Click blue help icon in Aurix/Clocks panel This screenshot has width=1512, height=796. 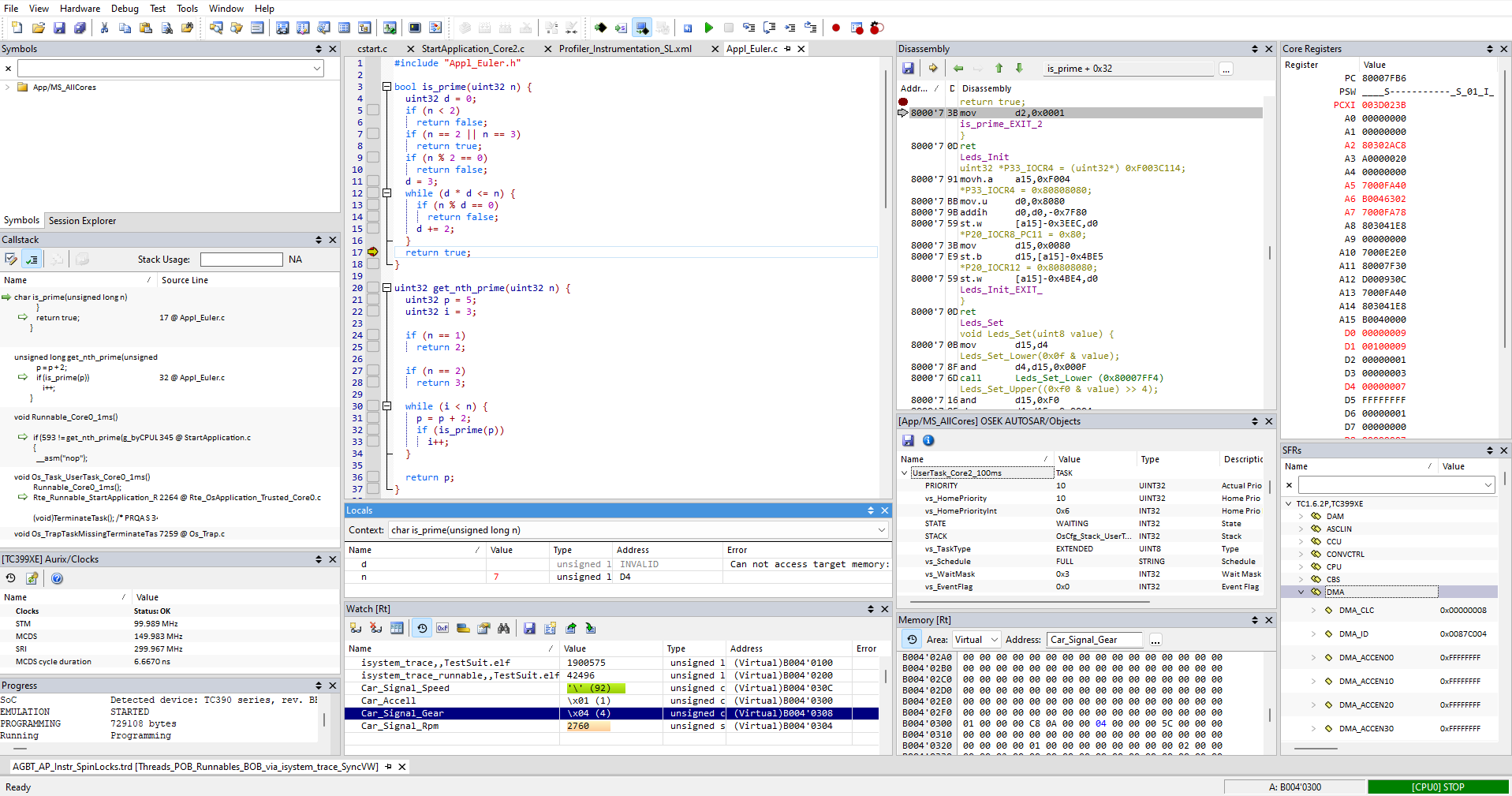click(x=57, y=578)
